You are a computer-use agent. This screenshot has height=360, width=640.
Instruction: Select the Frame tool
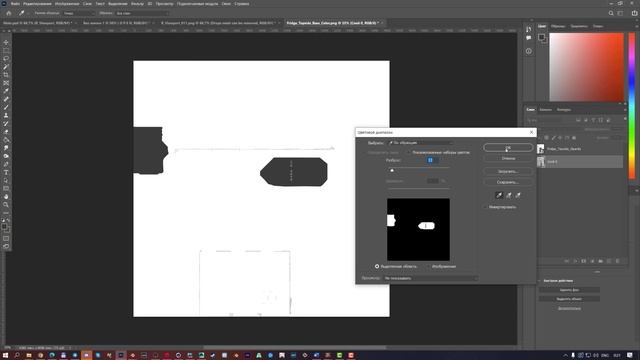(x=6, y=83)
